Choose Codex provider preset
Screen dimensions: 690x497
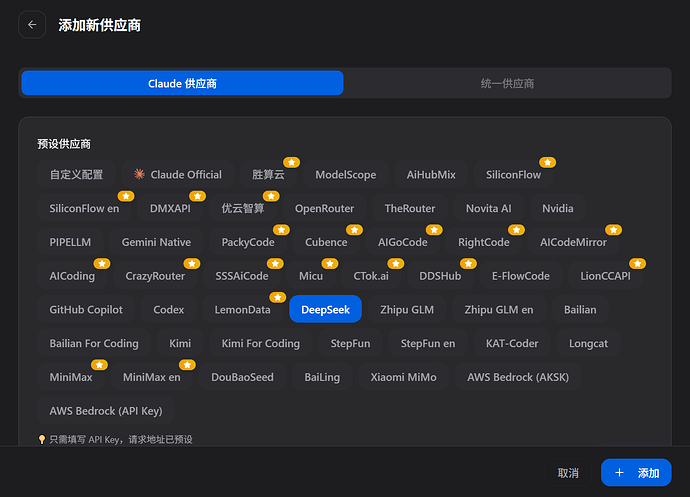(x=169, y=309)
